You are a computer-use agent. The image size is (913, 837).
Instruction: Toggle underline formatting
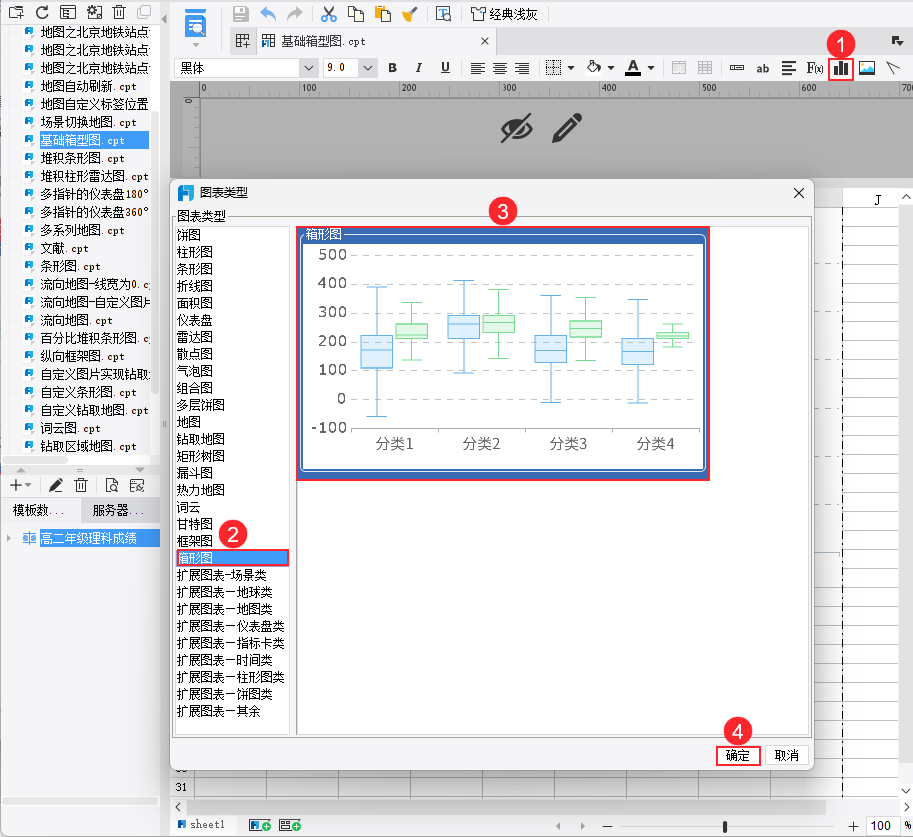(445, 68)
